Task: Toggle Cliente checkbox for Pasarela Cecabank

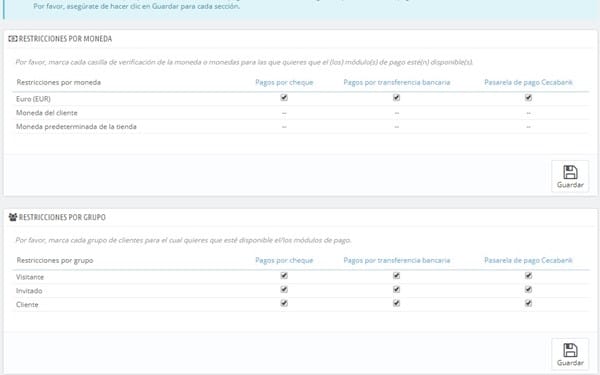Action: tap(528, 303)
